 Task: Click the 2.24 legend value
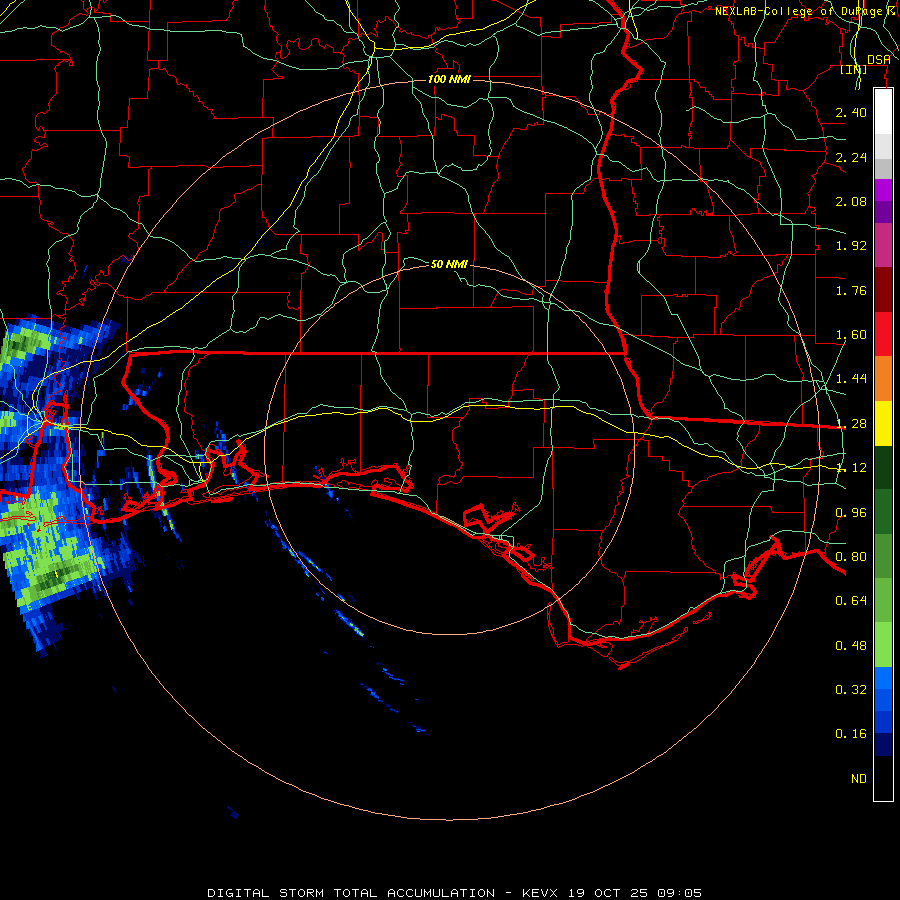851,157
